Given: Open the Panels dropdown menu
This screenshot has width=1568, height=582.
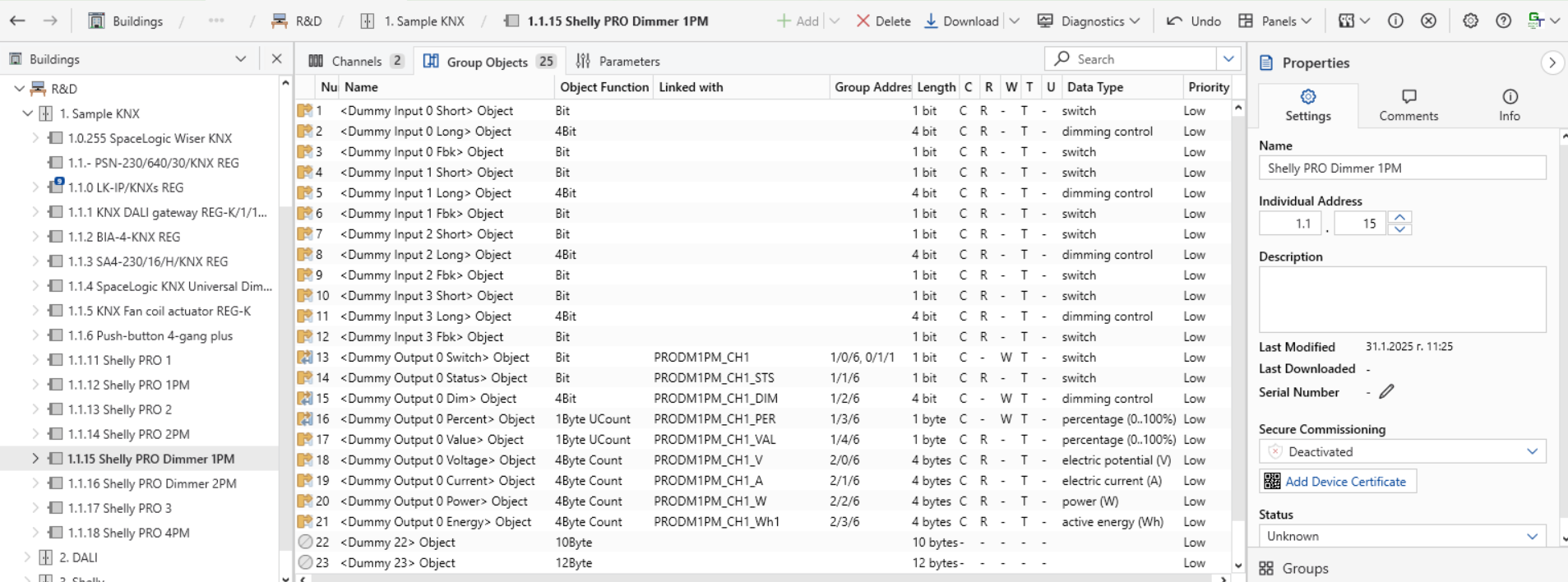Looking at the screenshot, I should coord(1275,21).
